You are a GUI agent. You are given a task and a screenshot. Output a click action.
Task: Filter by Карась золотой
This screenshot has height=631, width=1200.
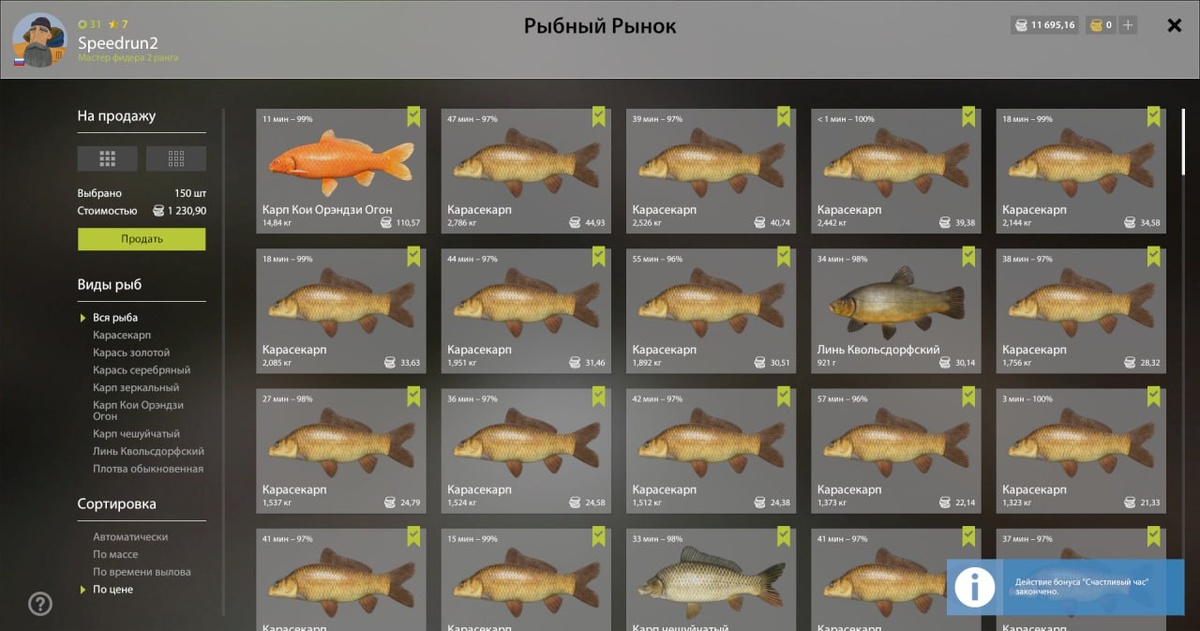tap(131, 353)
